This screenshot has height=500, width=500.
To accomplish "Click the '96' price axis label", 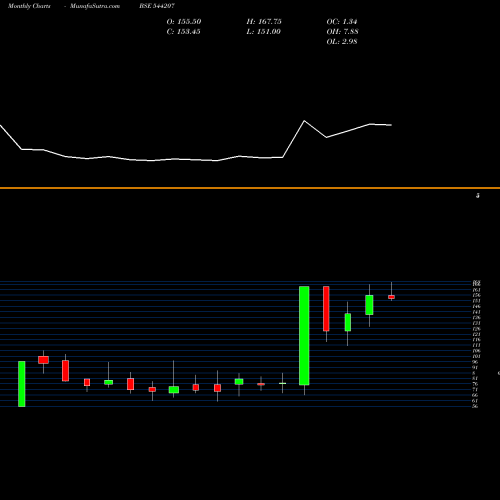I will pos(475,362).
